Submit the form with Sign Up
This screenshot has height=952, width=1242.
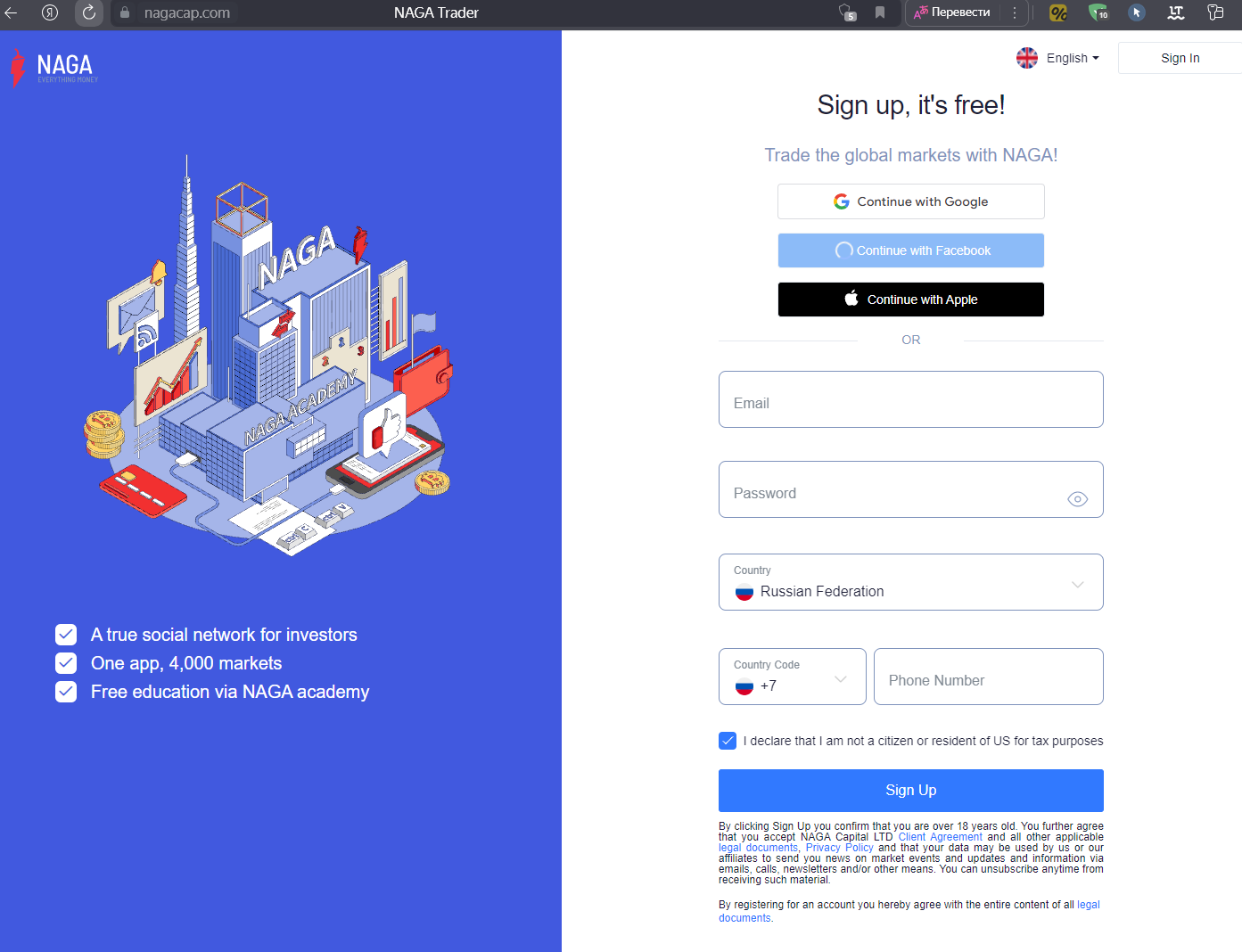tap(911, 791)
